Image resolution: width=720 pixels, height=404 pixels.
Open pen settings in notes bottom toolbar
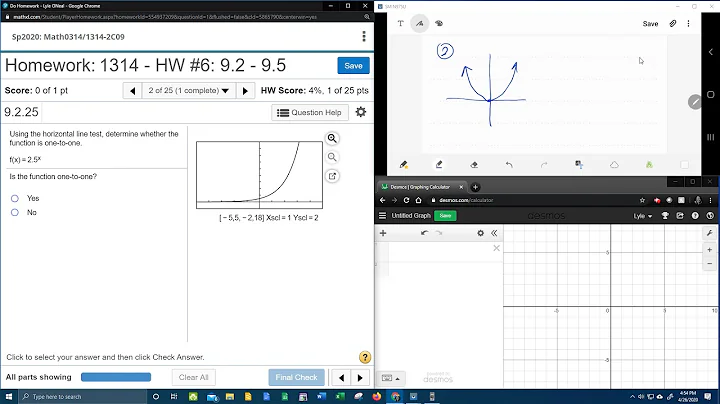(404, 164)
